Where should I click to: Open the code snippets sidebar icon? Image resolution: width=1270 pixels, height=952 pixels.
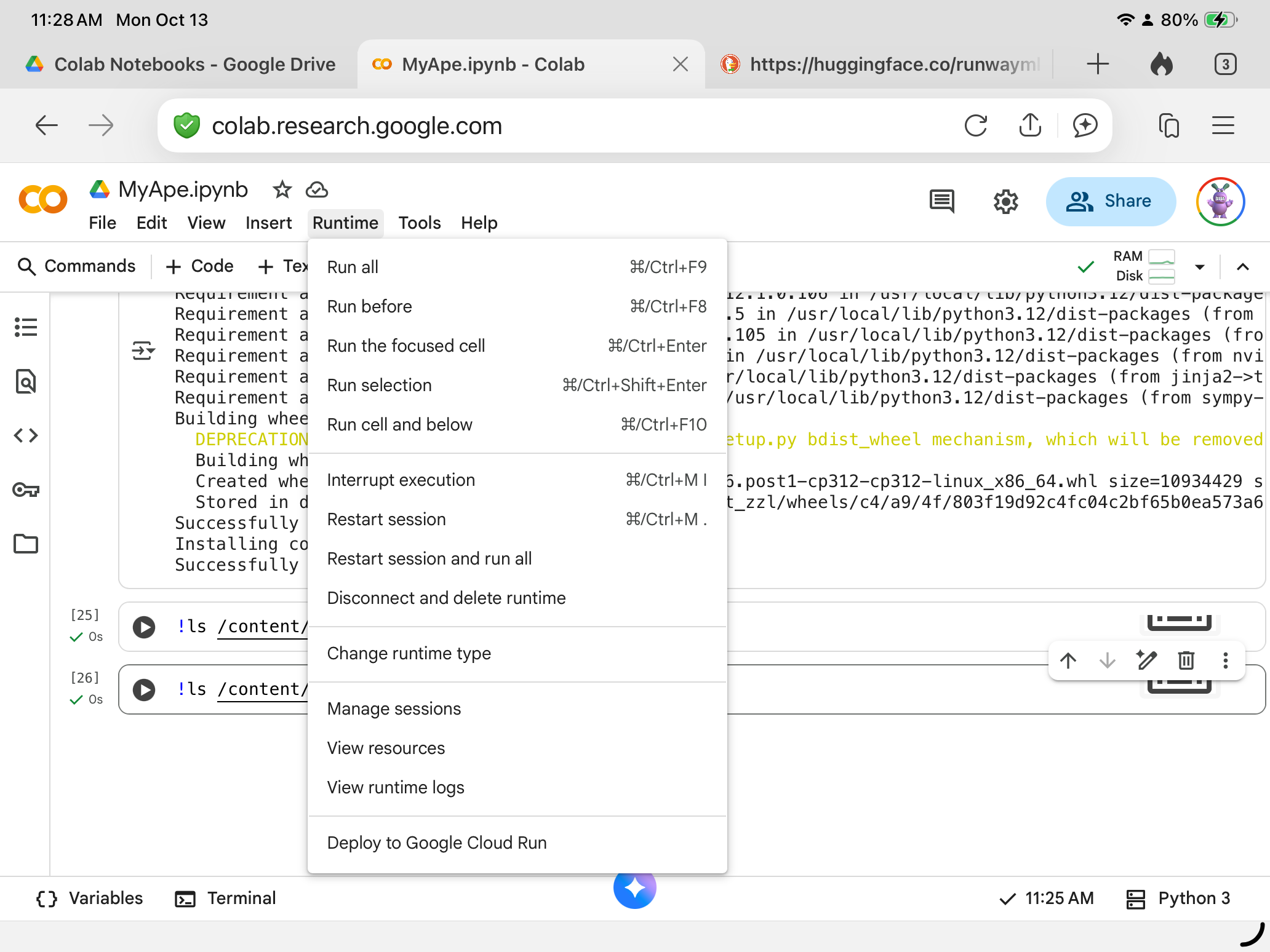tap(26, 435)
